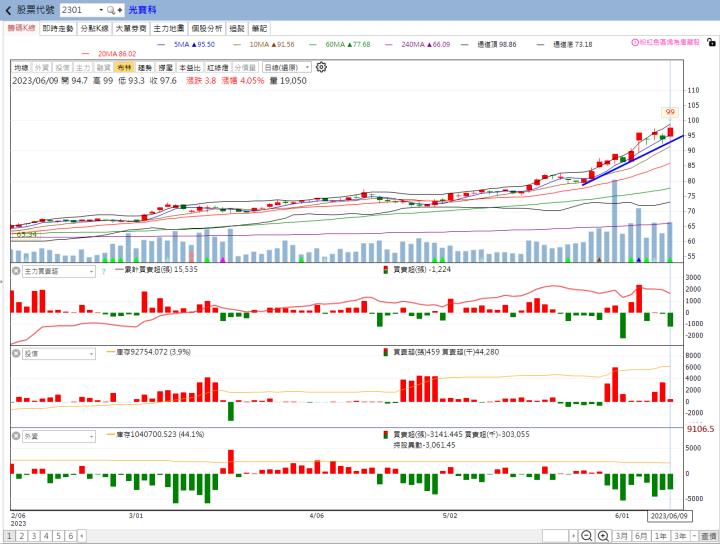Set range with the 3年 button
The image size is (720, 544).
(x=680, y=536)
